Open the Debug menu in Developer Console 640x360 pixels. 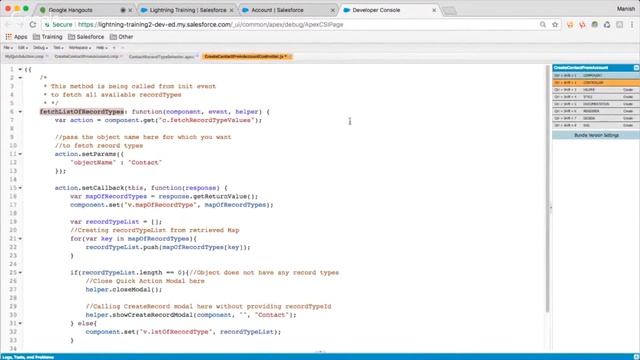[x=40, y=48]
